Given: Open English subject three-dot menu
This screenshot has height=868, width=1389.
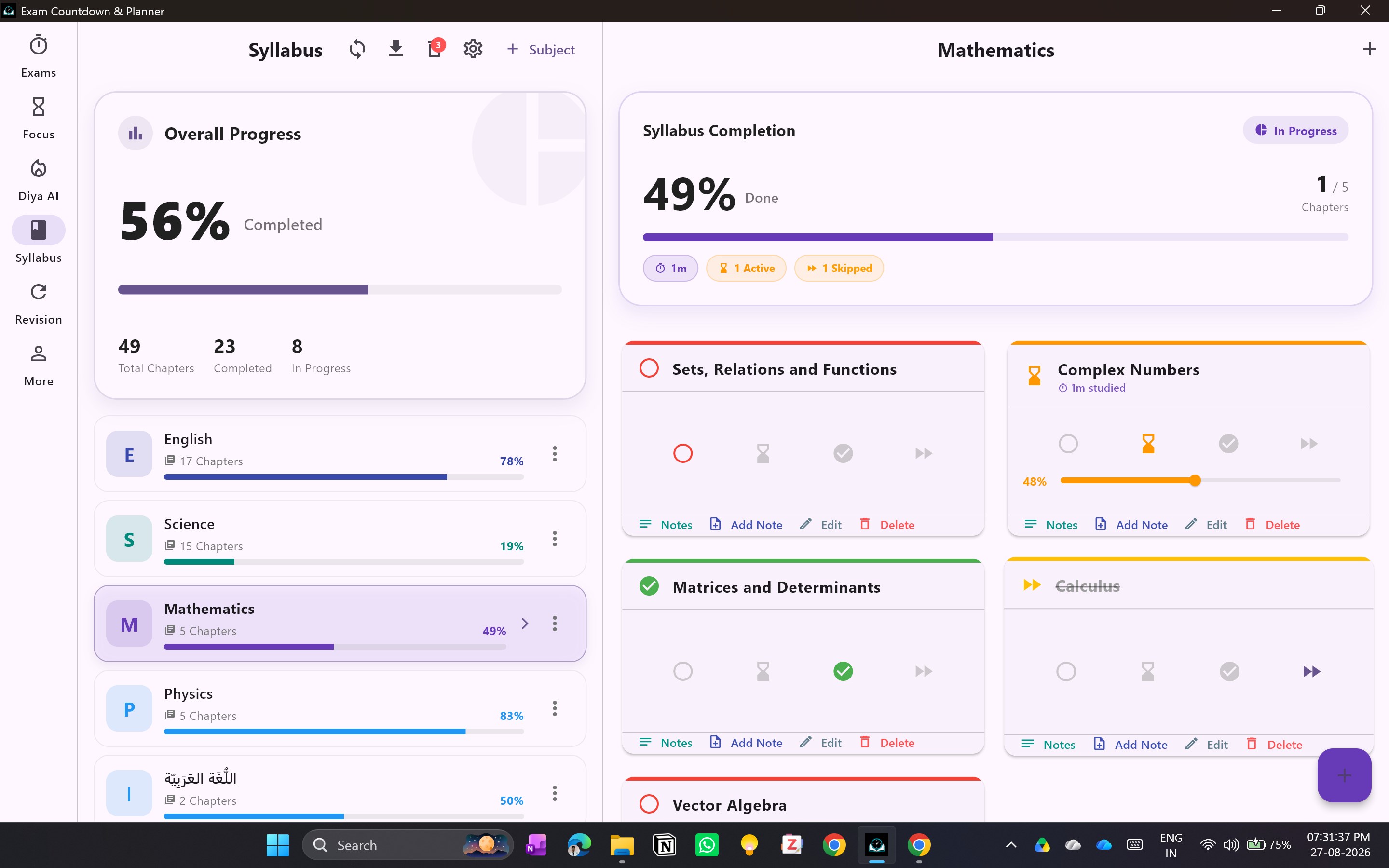Looking at the screenshot, I should pyautogui.click(x=555, y=453).
